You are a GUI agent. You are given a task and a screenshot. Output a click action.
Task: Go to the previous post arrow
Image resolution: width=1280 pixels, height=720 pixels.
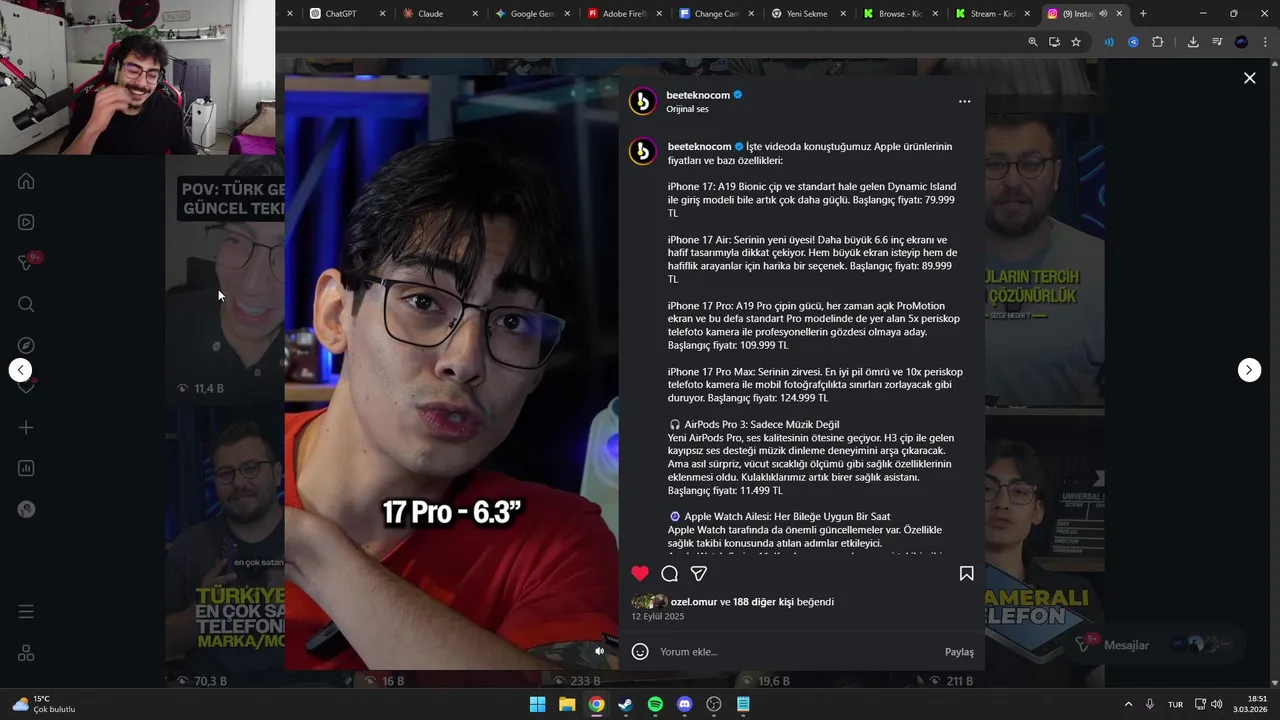(20, 370)
